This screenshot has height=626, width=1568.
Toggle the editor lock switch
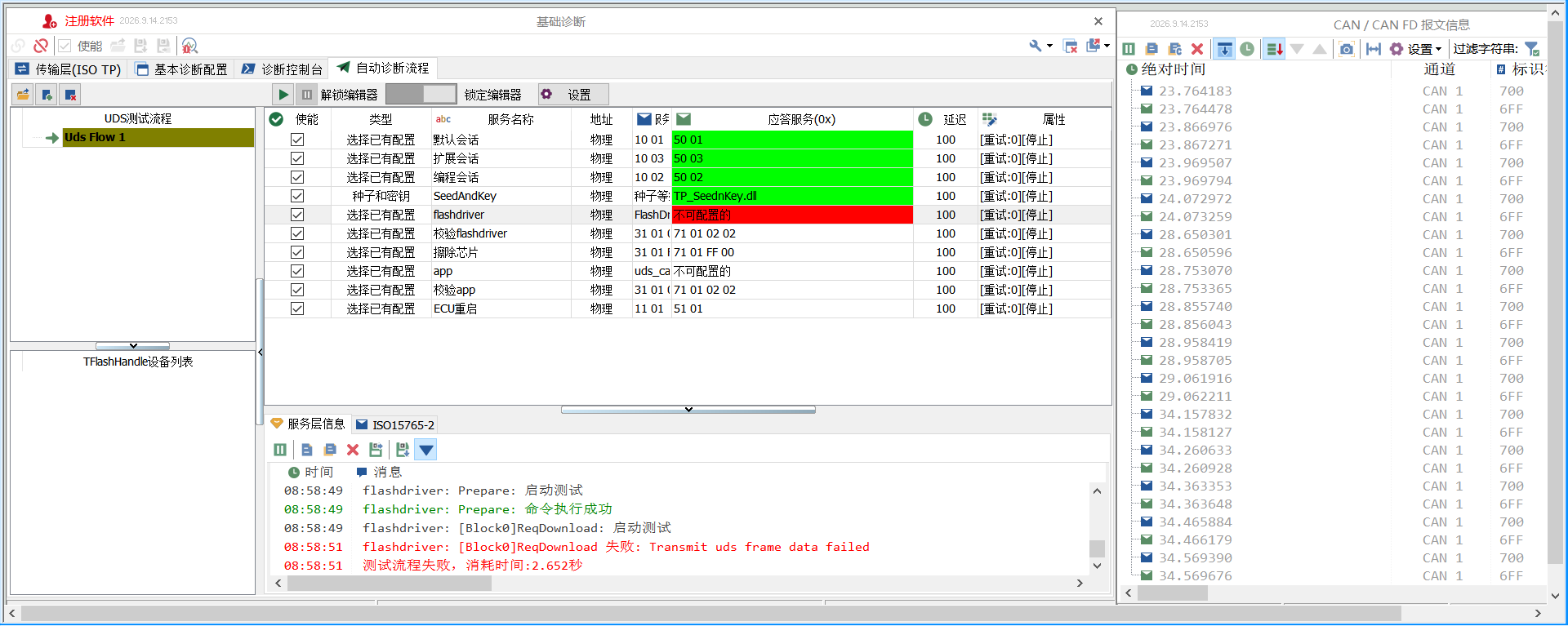pos(421,95)
